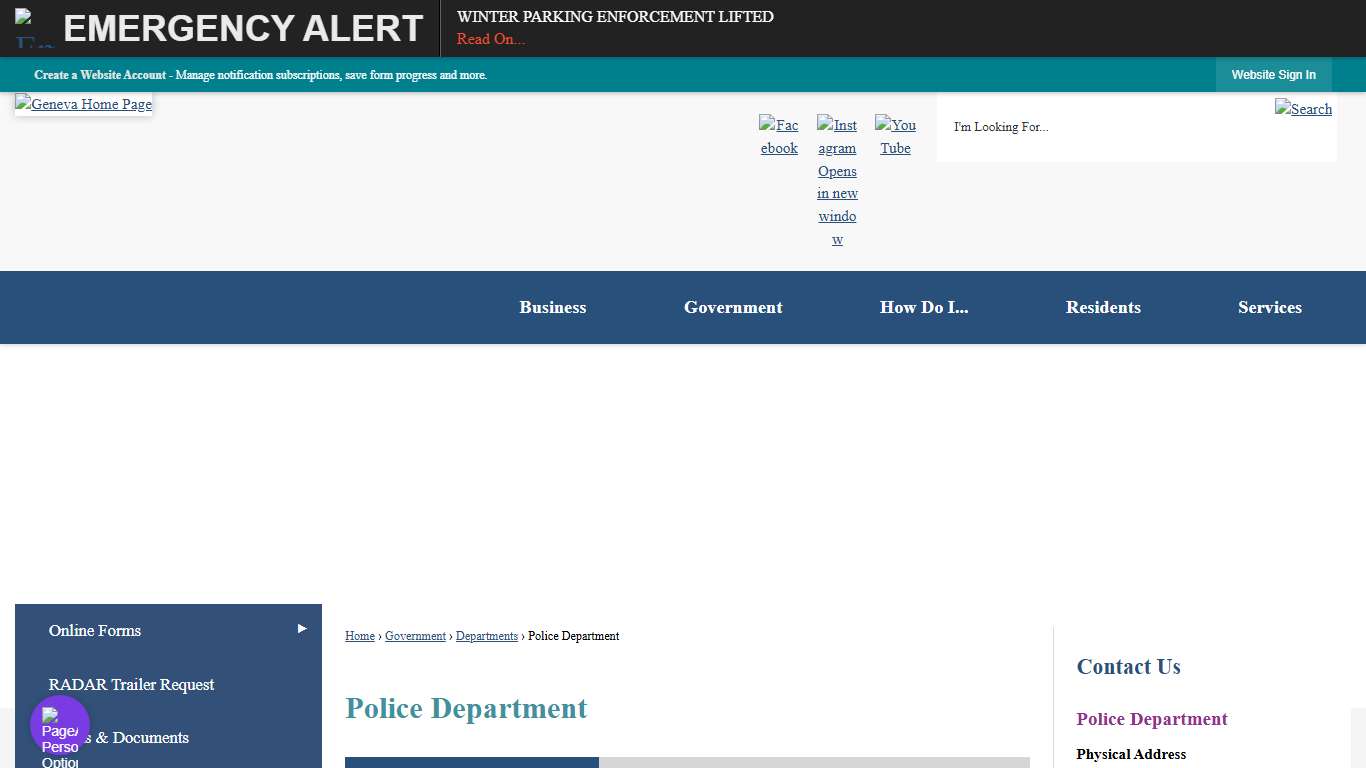Expand the How Do I... menu
Viewport: 1366px width, 768px height.
tap(924, 308)
